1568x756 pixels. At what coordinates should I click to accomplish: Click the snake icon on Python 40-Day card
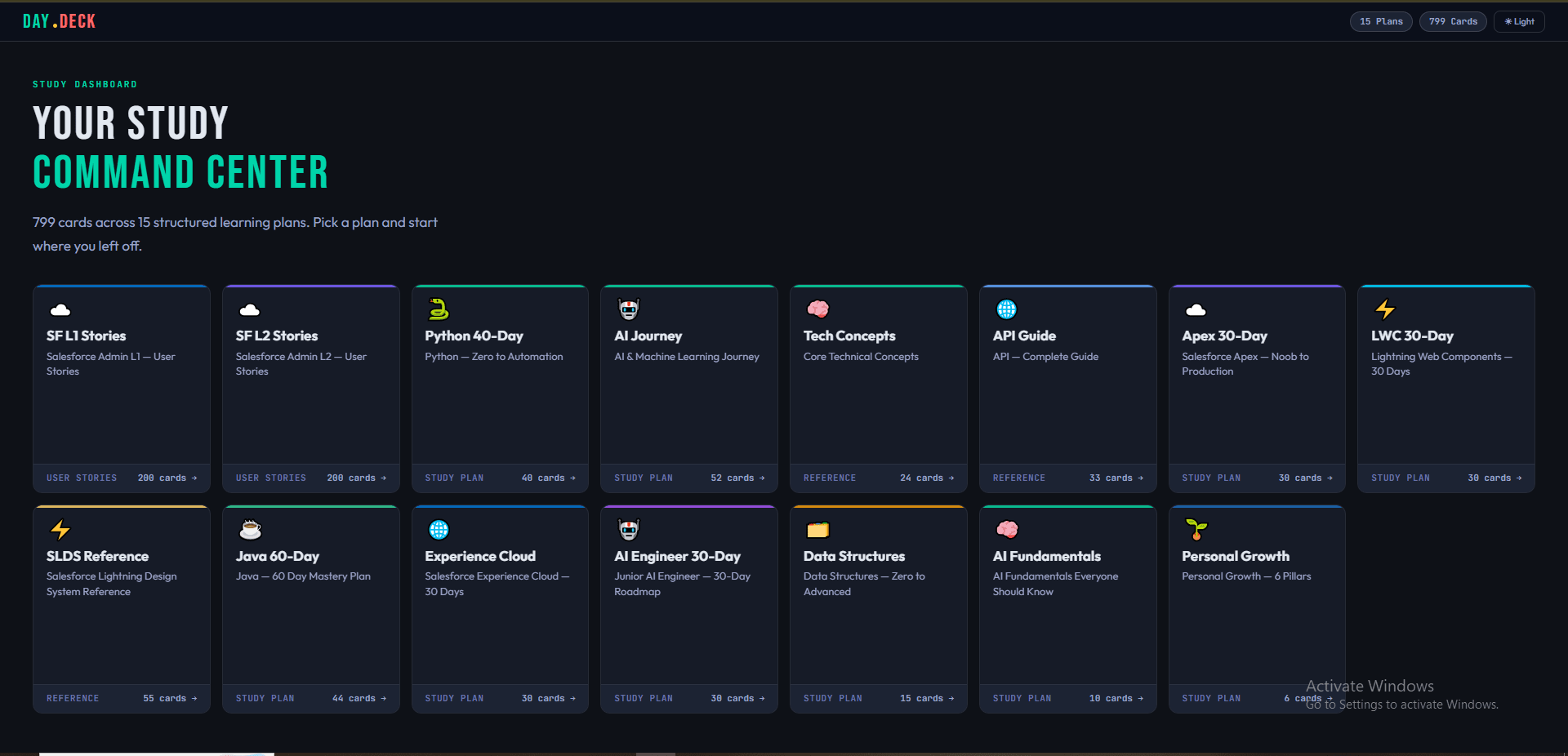(x=439, y=309)
